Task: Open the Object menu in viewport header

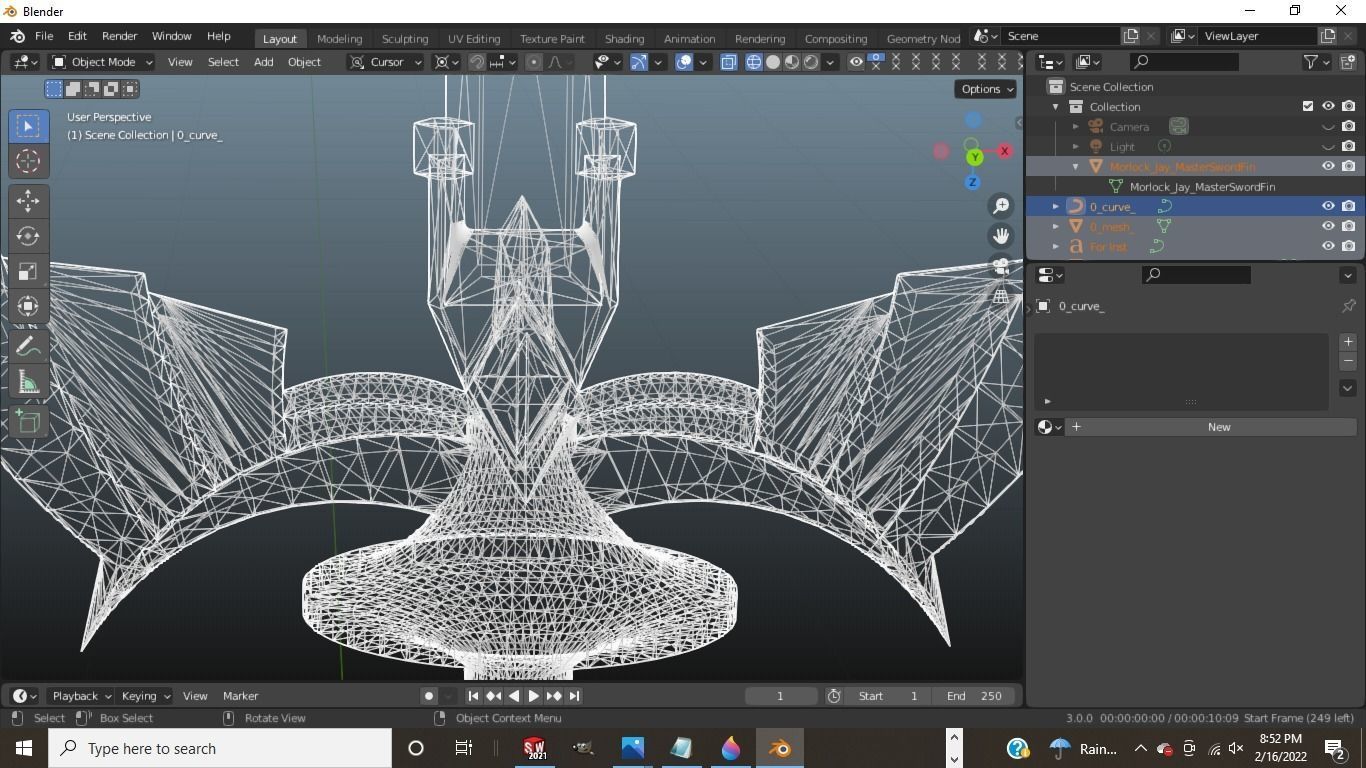Action: click(x=304, y=62)
